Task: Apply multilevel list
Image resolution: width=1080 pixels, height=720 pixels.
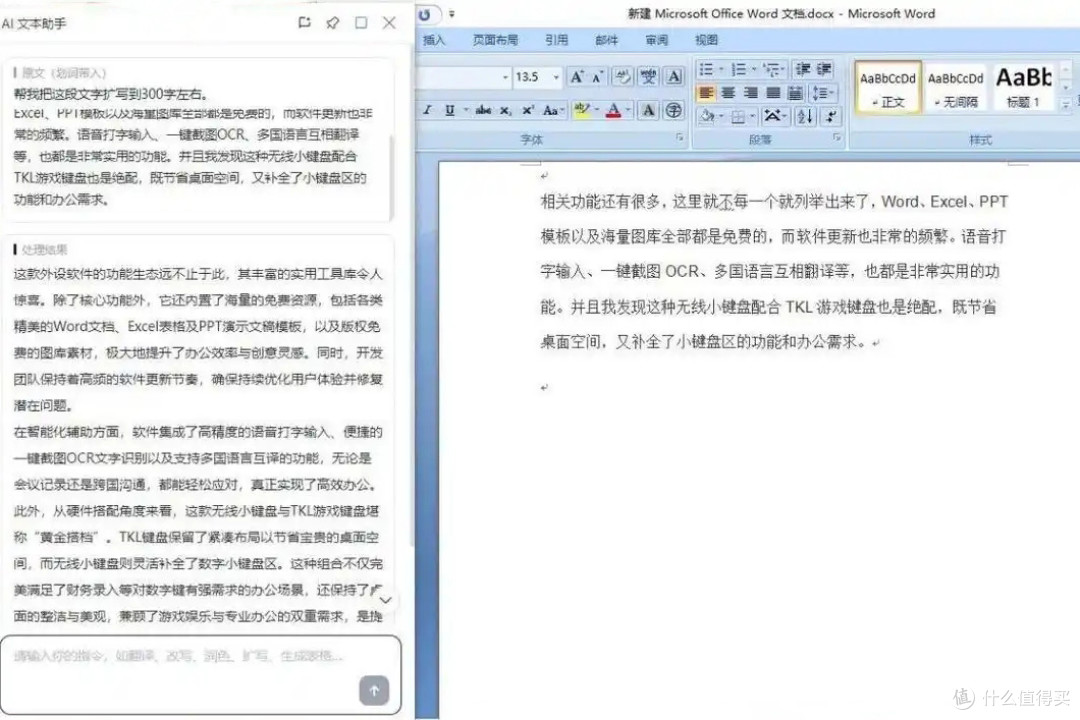Action: click(771, 69)
